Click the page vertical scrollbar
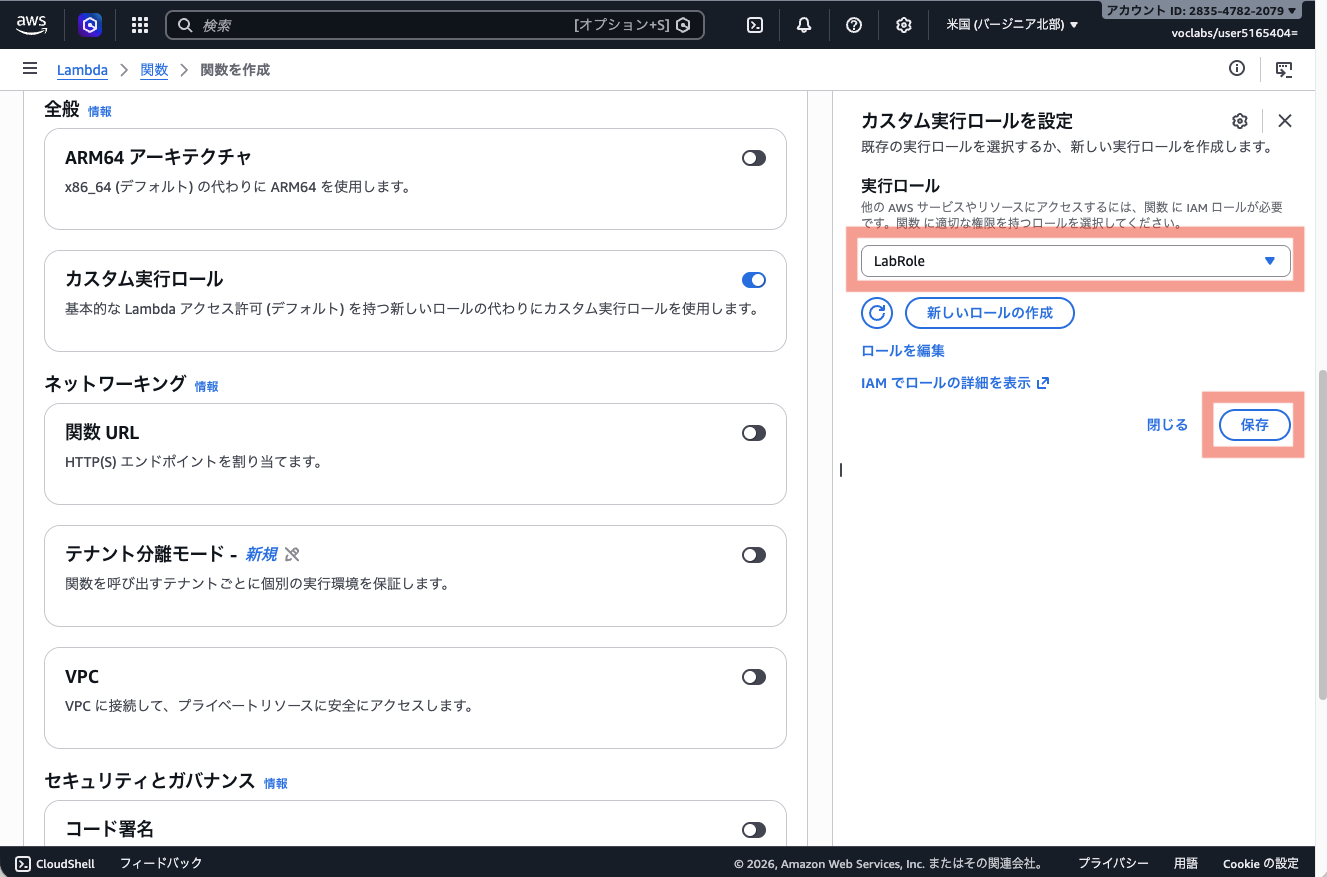Viewport: 1327px width, 877px height. (x=1321, y=533)
